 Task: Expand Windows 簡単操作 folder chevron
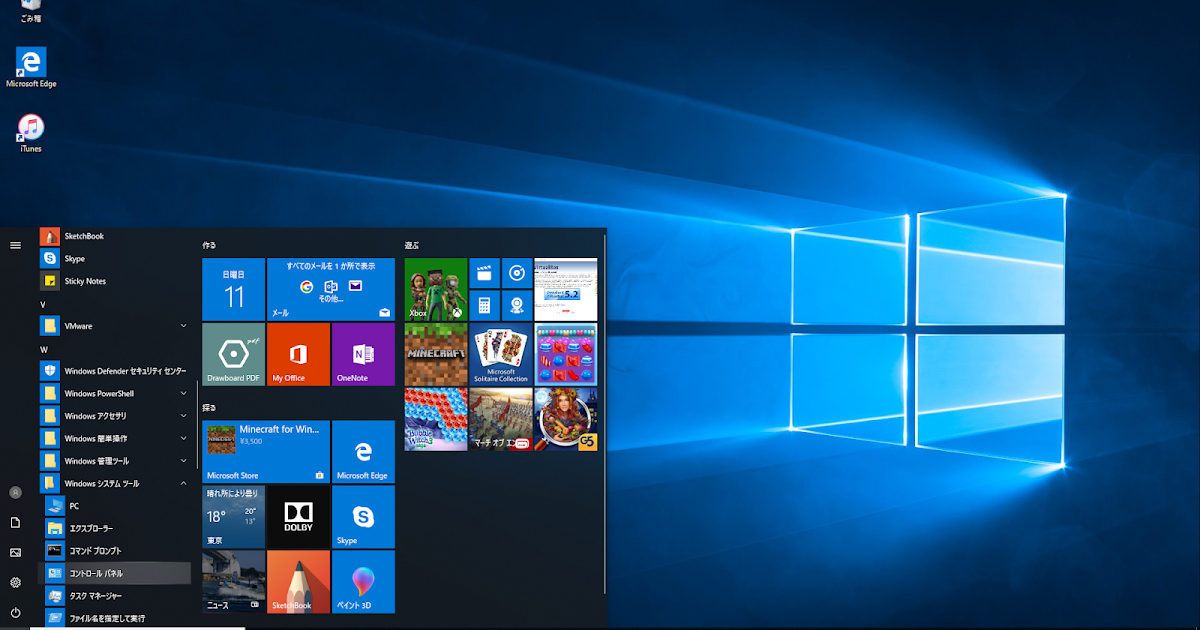coord(183,438)
